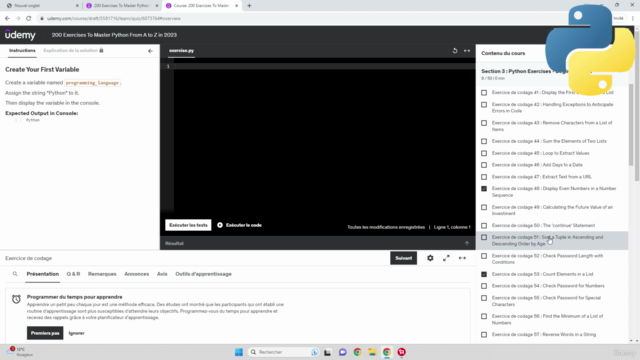The width and height of the screenshot is (640, 360).
Task: Reset the code with the refresh icon
Action: coord(455,51)
